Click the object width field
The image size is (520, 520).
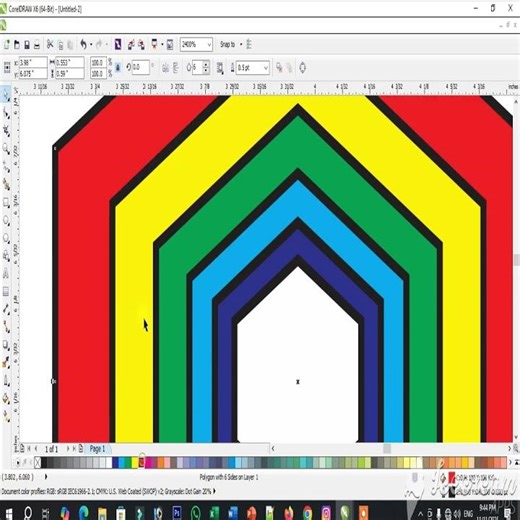(x=69, y=63)
